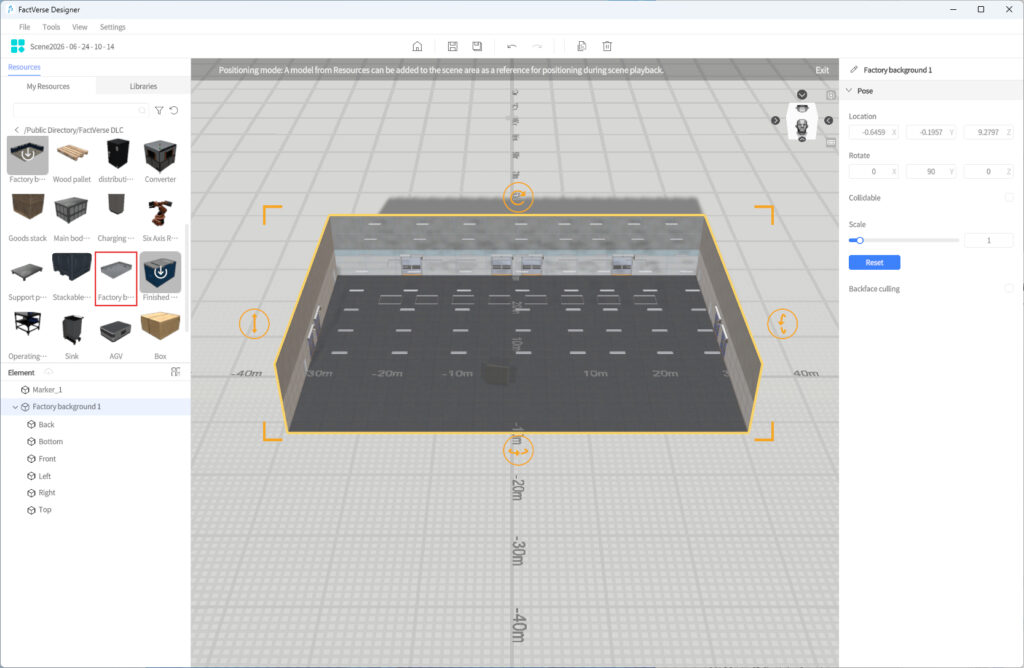
Task: Click the blue Reset button
Action: [874, 262]
